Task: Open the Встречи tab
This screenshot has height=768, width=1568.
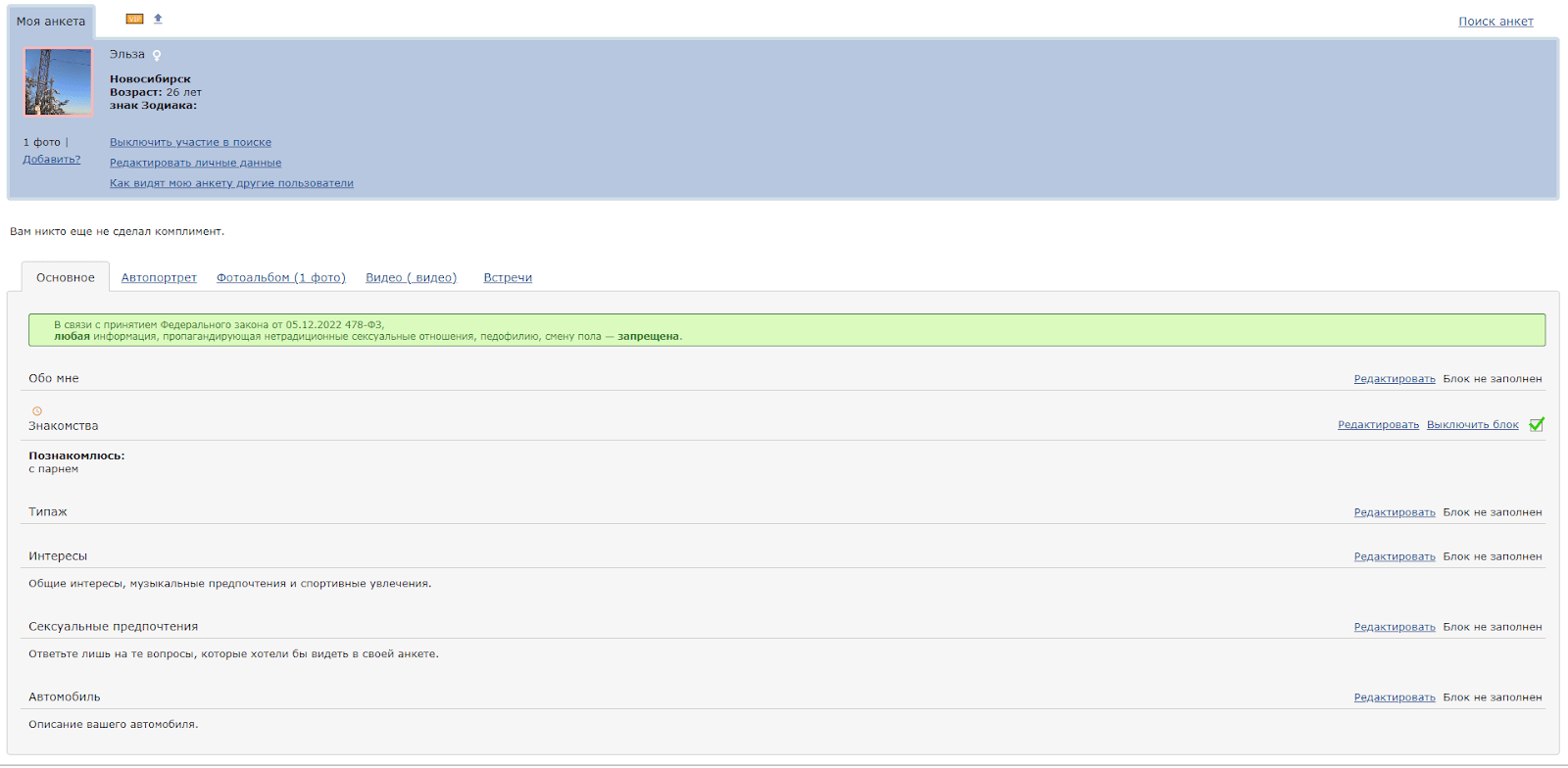Action: click(x=508, y=278)
